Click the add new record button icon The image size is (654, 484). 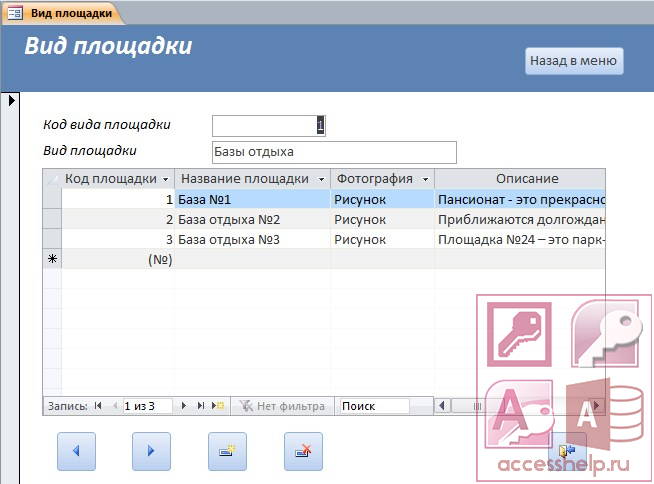point(227,451)
